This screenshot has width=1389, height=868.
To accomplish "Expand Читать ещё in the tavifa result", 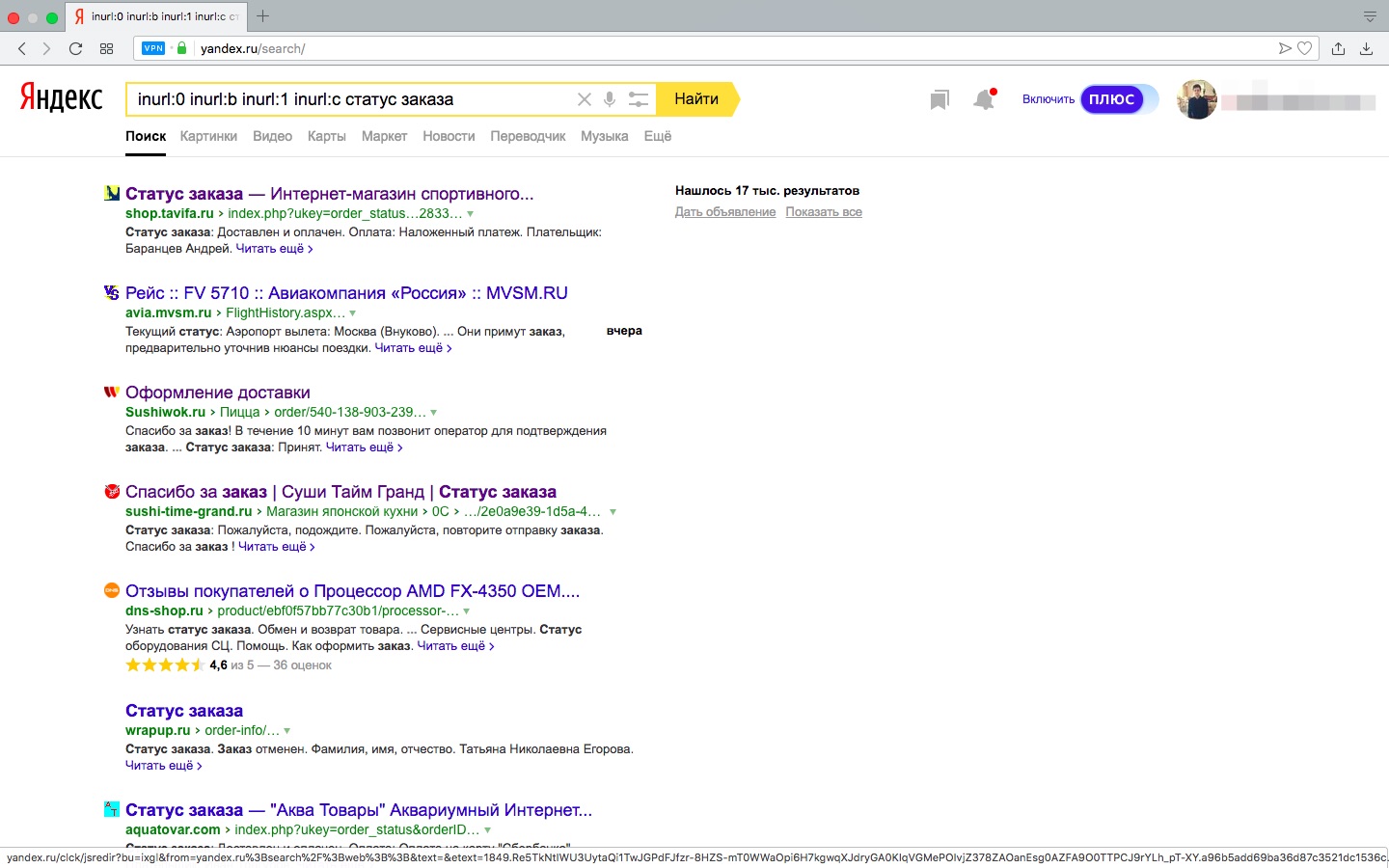I will coord(274,249).
